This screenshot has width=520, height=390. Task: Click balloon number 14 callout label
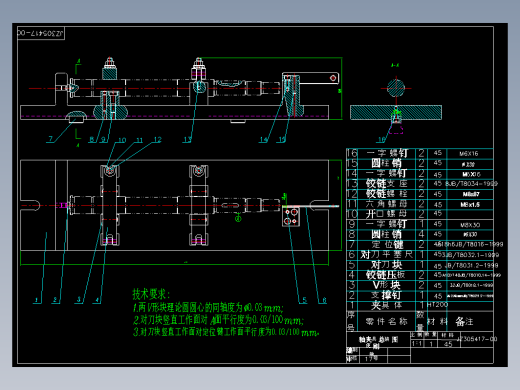(264, 140)
